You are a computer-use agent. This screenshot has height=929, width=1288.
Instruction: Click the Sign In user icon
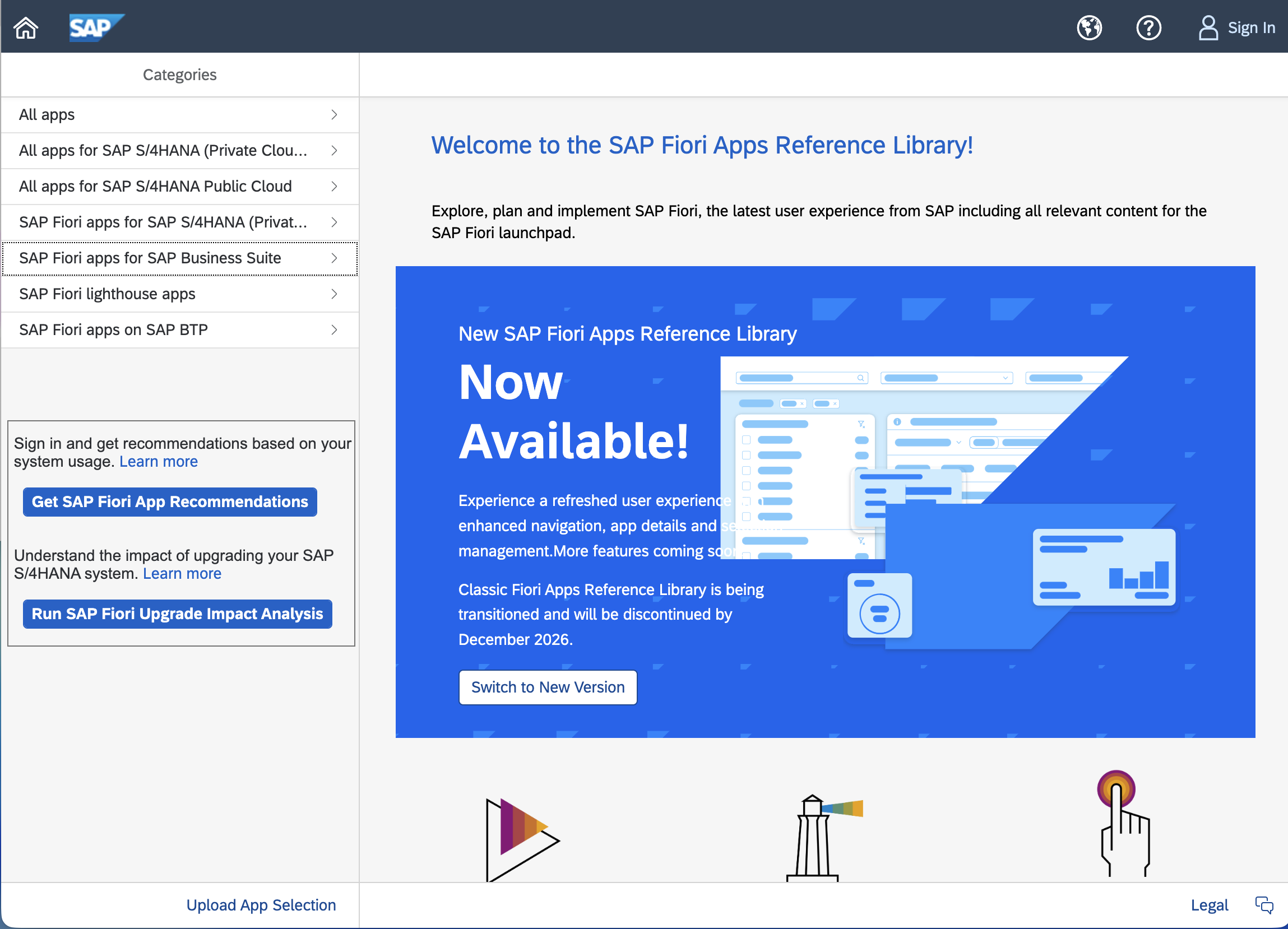(1207, 27)
